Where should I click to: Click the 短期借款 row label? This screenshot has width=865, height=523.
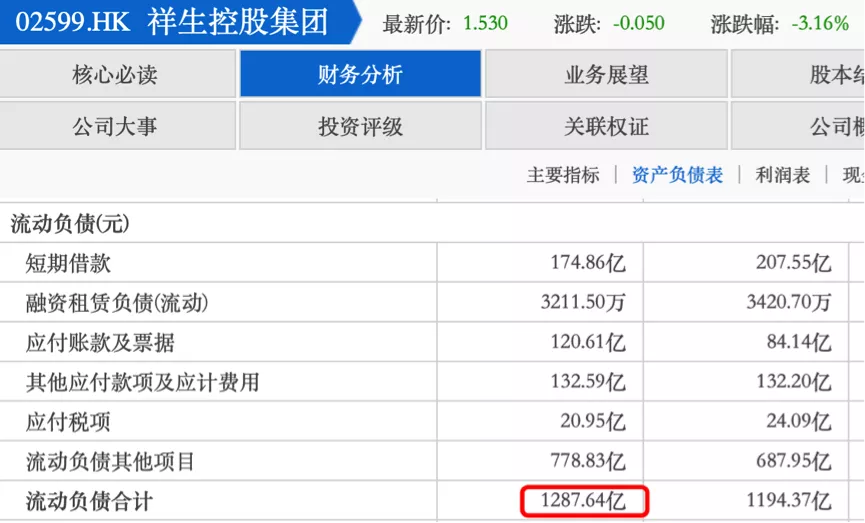pyautogui.click(x=68, y=263)
